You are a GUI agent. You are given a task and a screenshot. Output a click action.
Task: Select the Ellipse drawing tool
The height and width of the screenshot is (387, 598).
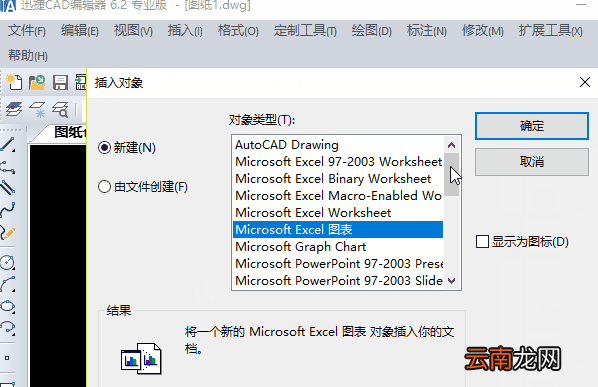pyautogui.click(x=8, y=306)
